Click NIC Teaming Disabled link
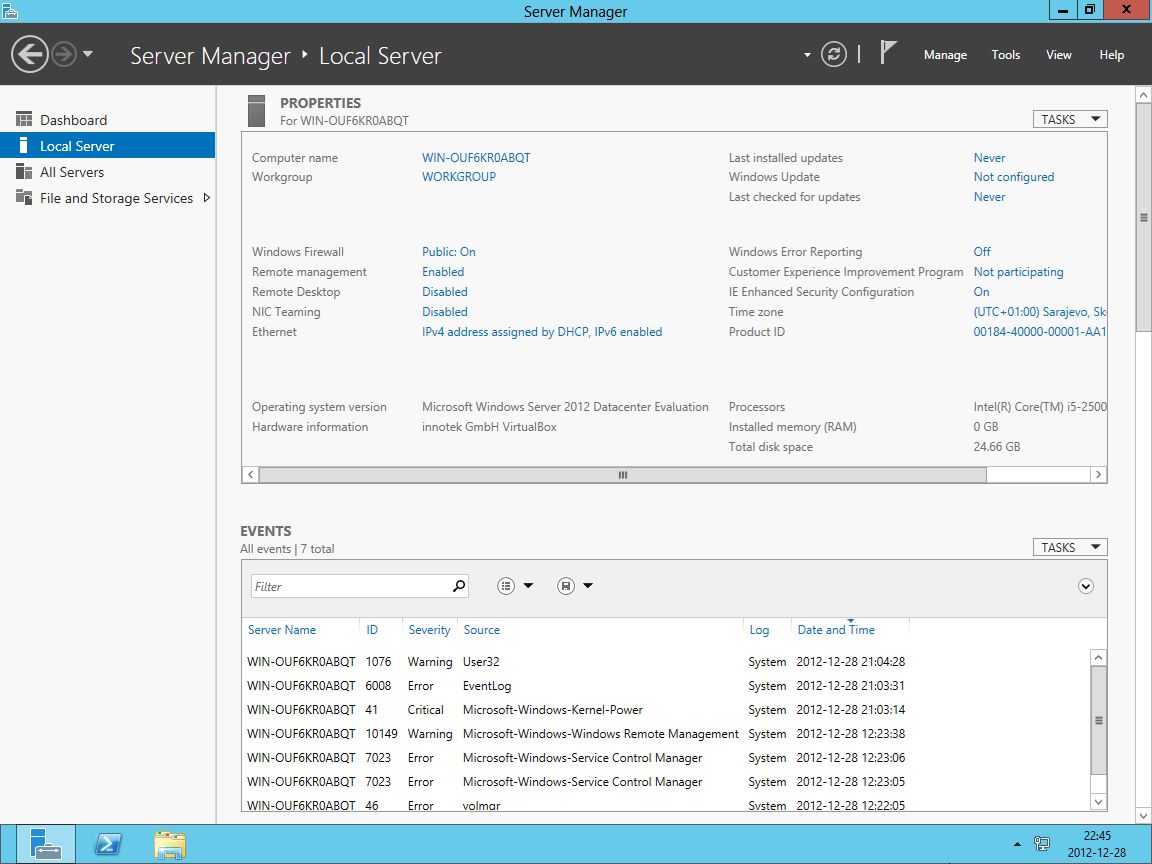 click(444, 312)
